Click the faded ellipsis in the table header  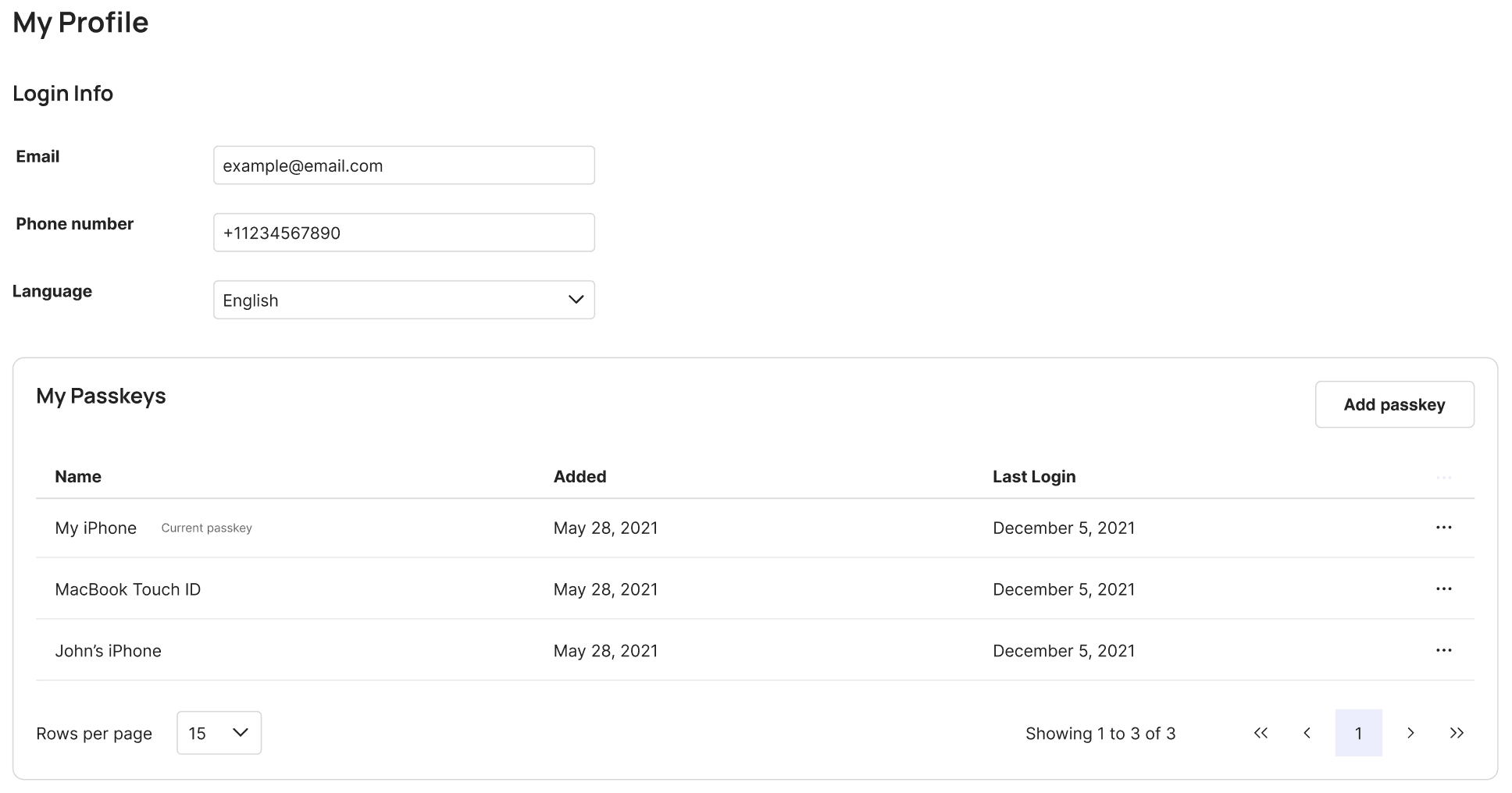coord(1443,477)
